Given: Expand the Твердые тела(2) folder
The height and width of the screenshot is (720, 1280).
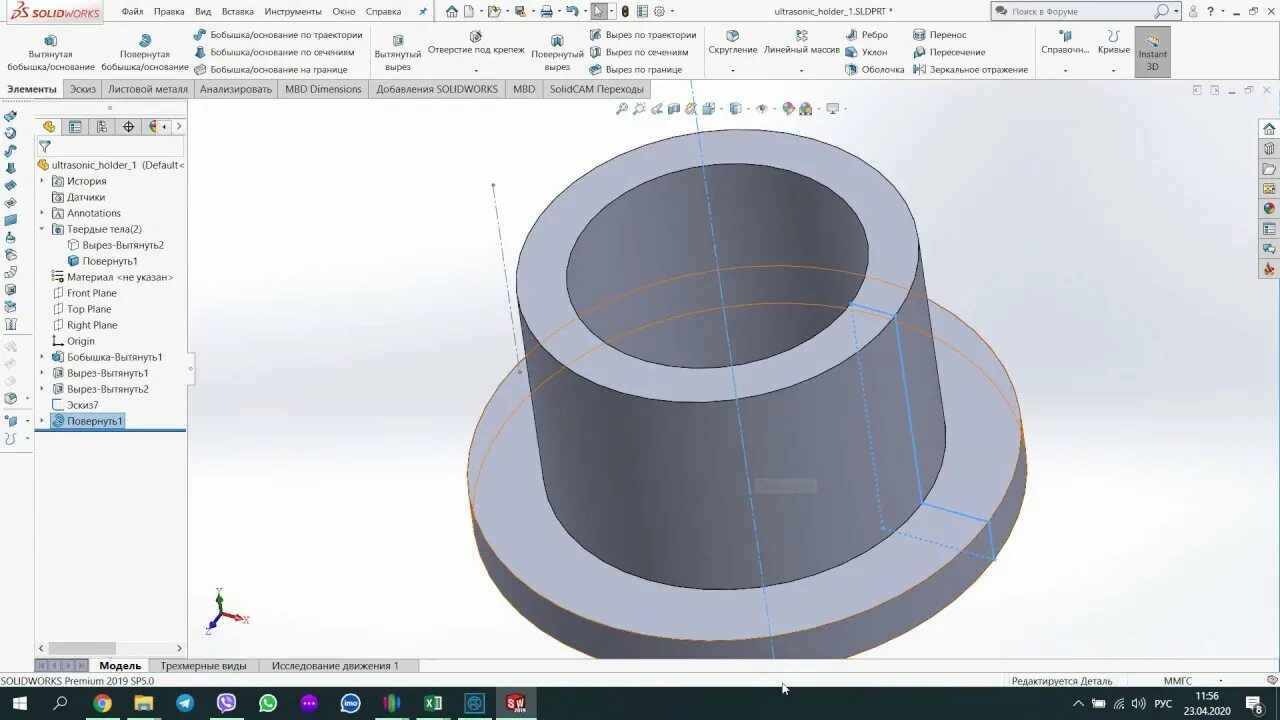Looking at the screenshot, I should [x=39, y=228].
